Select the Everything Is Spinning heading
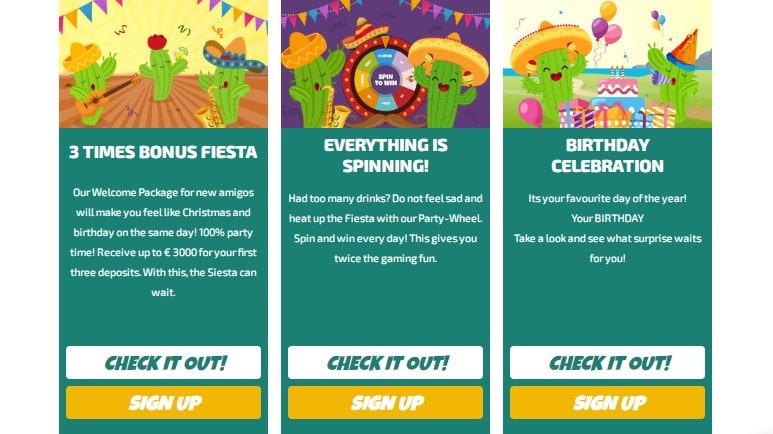Screen dimensions: 773x434 (385, 155)
